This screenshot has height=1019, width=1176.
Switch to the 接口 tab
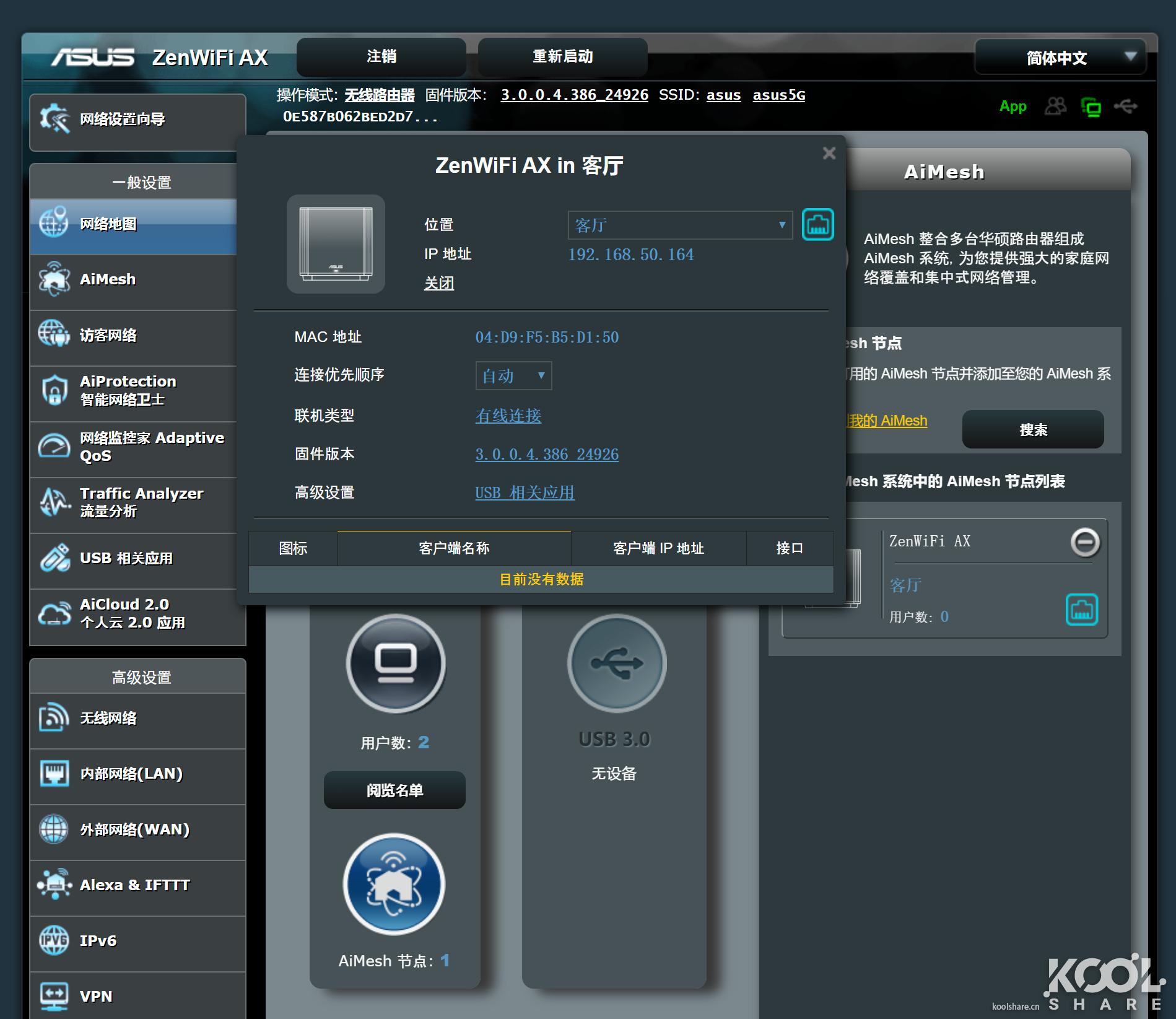click(x=790, y=548)
